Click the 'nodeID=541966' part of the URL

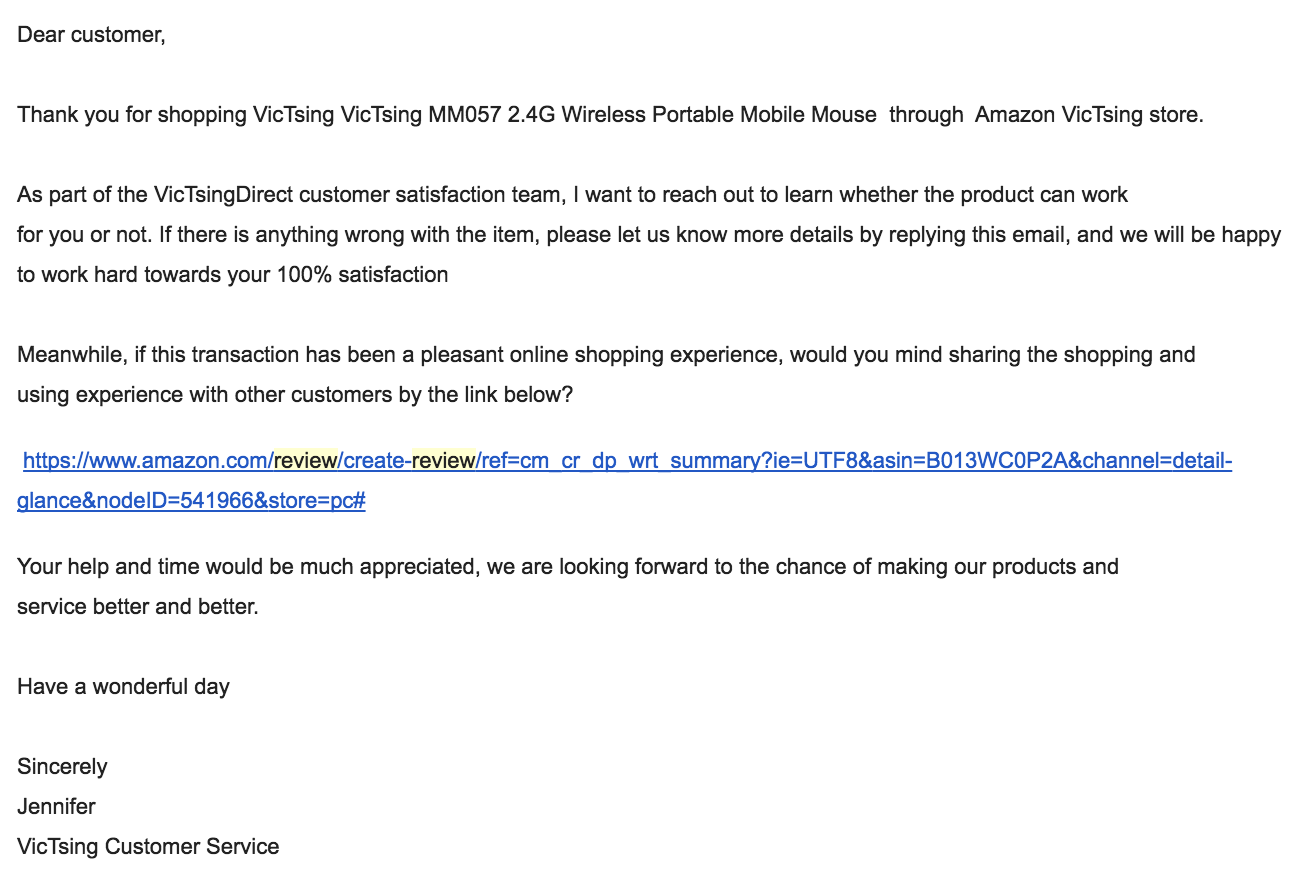[x=174, y=501]
